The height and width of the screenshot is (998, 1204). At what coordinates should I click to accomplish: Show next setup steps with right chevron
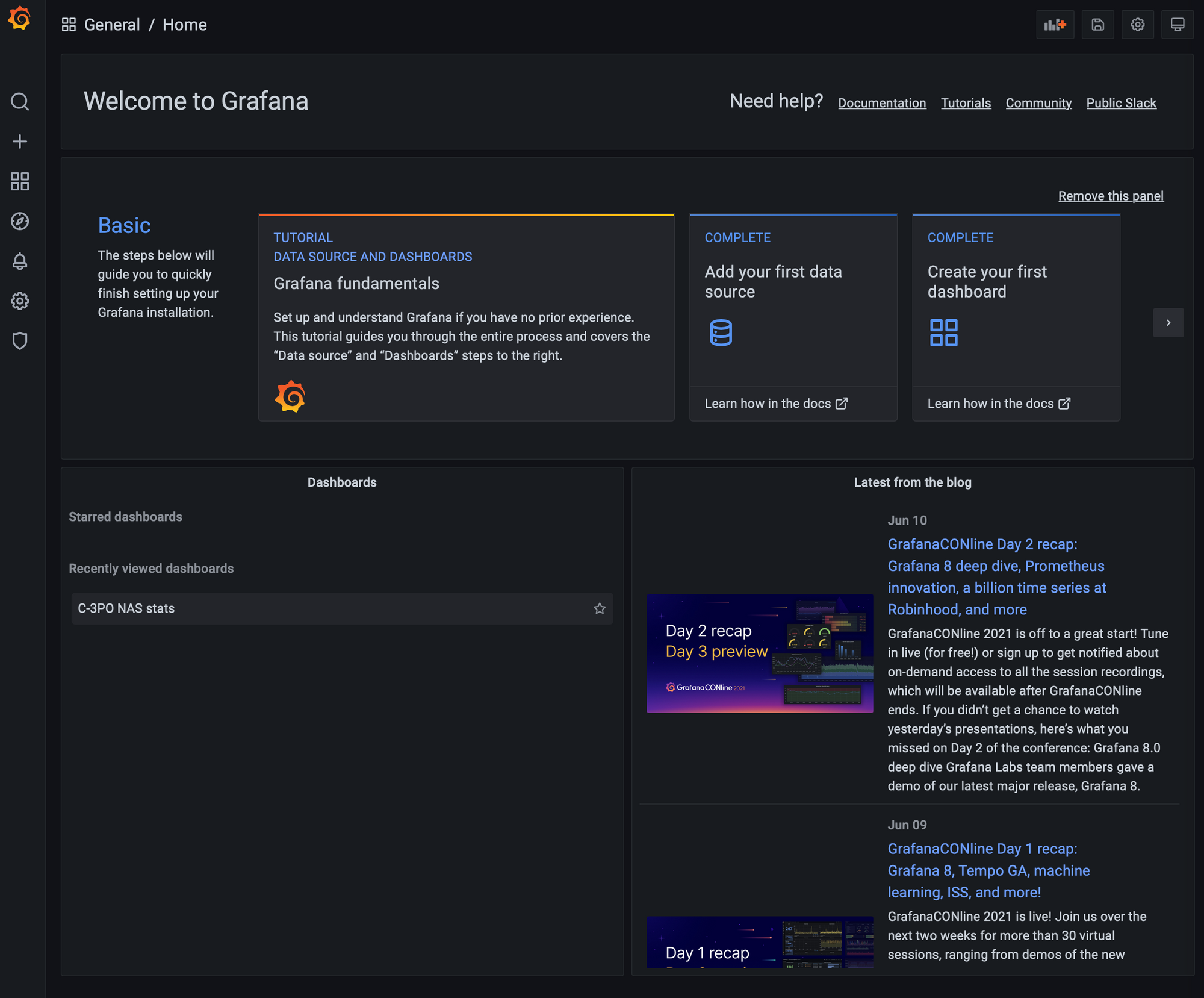click(x=1168, y=323)
